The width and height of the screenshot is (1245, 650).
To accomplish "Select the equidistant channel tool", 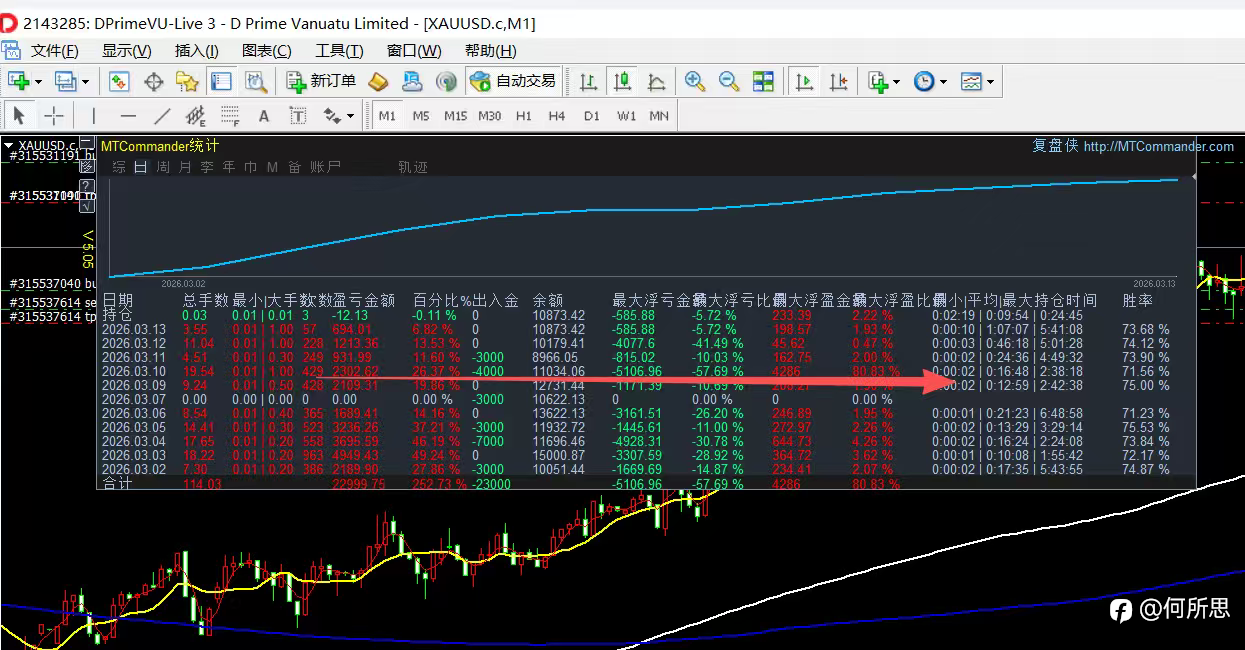I will coord(196,116).
